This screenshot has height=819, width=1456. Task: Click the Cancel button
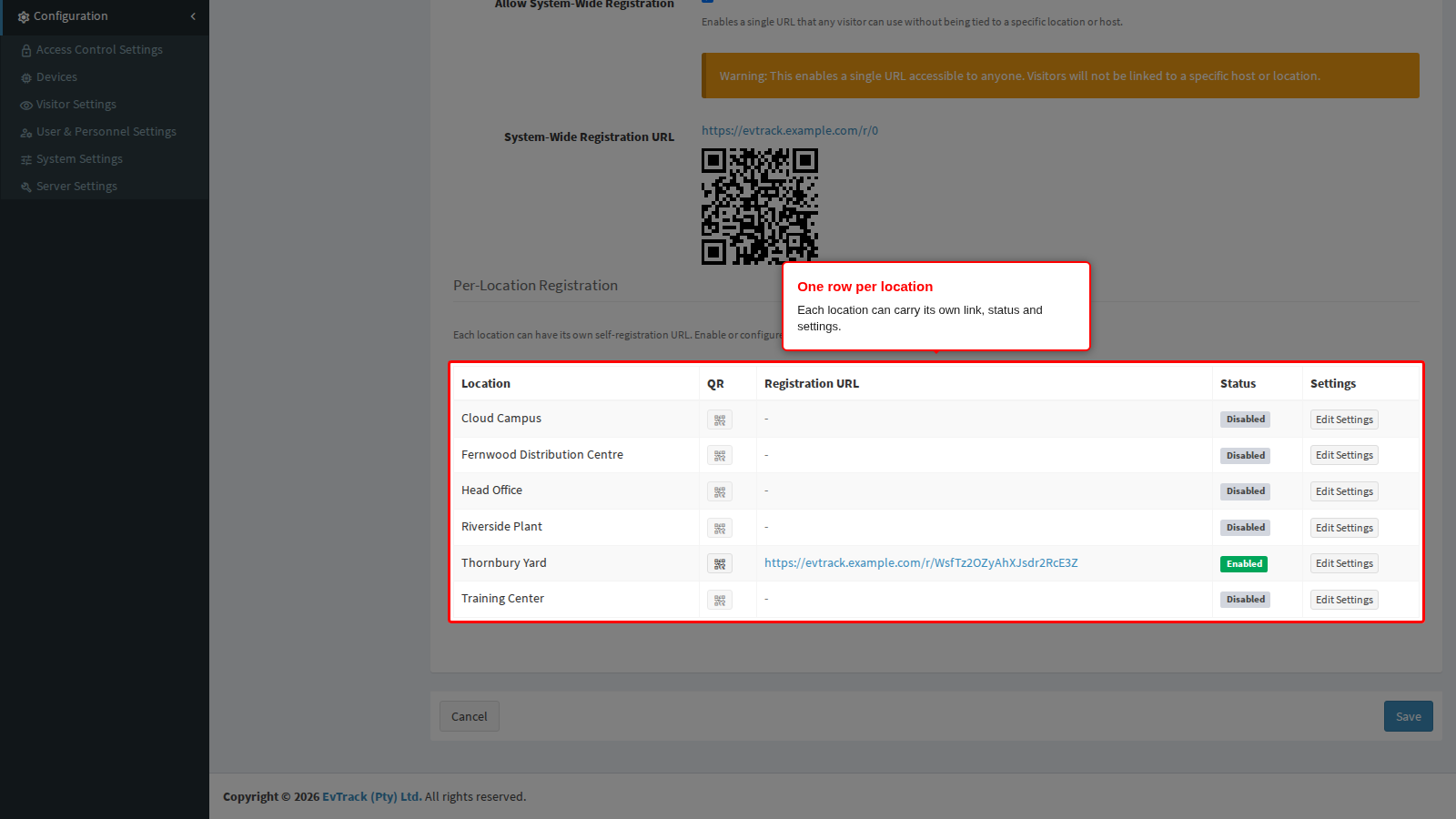pos(470,716)
